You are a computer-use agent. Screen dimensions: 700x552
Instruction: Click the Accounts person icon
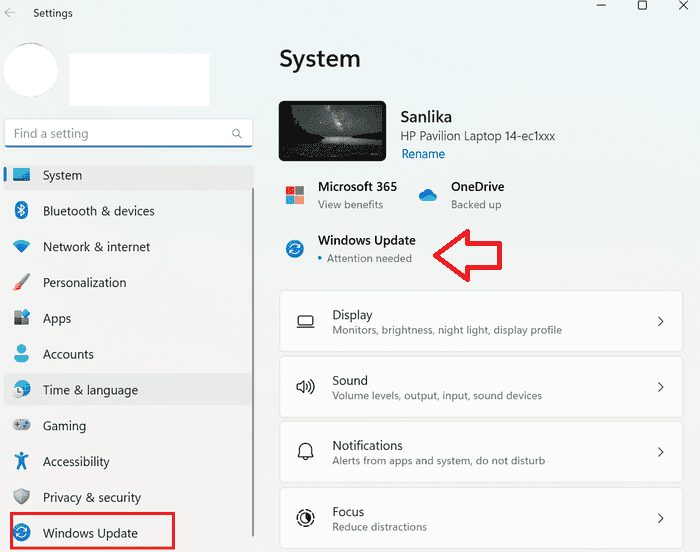tap(21, 353)
